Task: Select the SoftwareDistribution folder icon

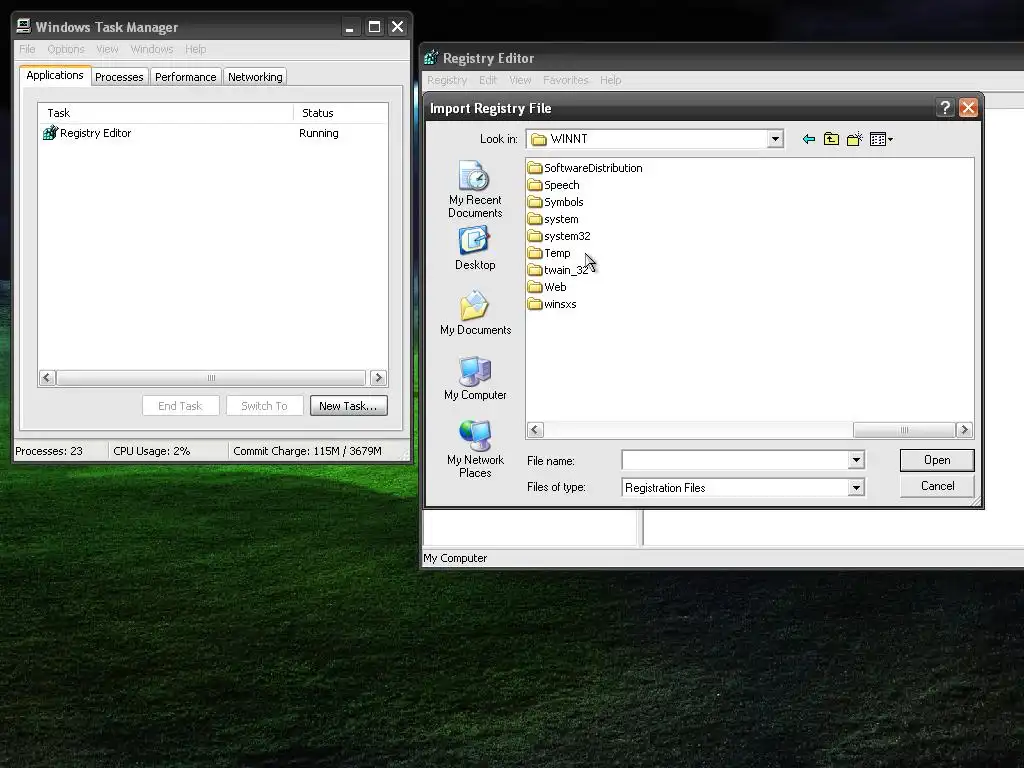Action: pyautogui.click(x=535, y=168)
